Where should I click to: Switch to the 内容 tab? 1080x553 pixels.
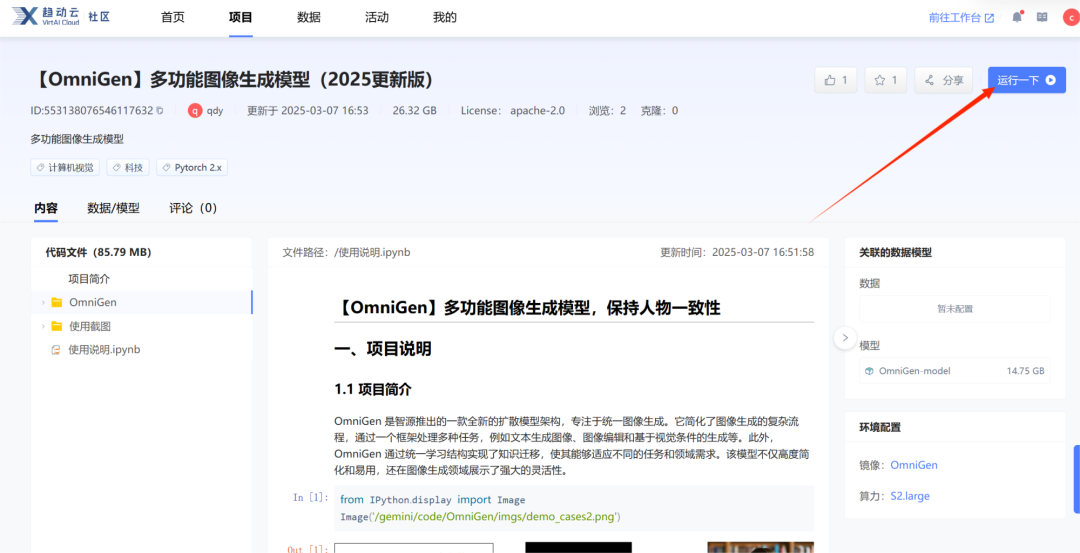46,208
